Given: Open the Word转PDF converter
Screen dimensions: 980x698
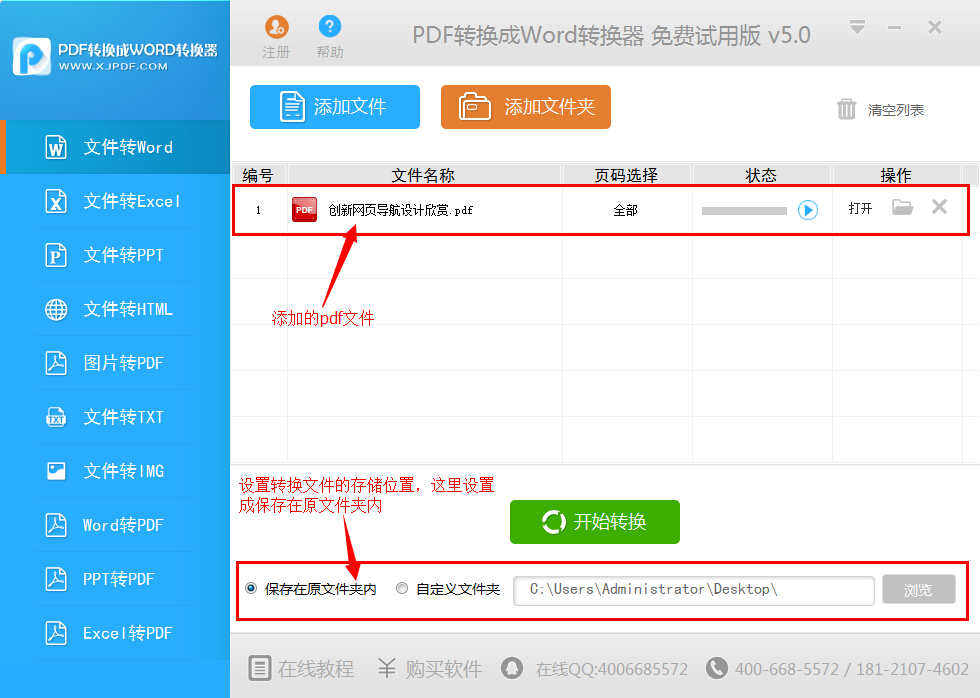Looking at the screenshot, I should click(113, 524).
